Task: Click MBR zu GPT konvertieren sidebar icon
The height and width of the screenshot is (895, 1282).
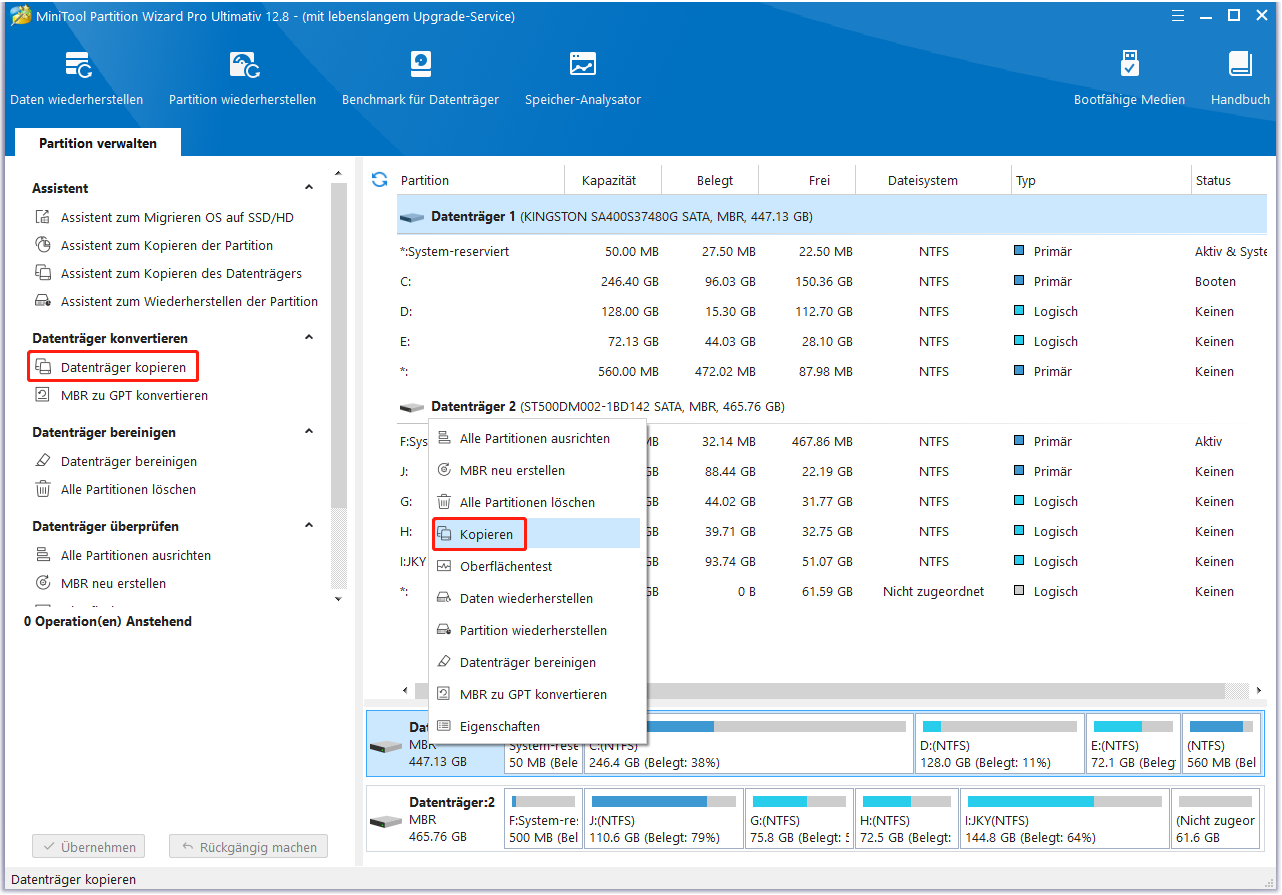Action: click(x=43, y=395)
